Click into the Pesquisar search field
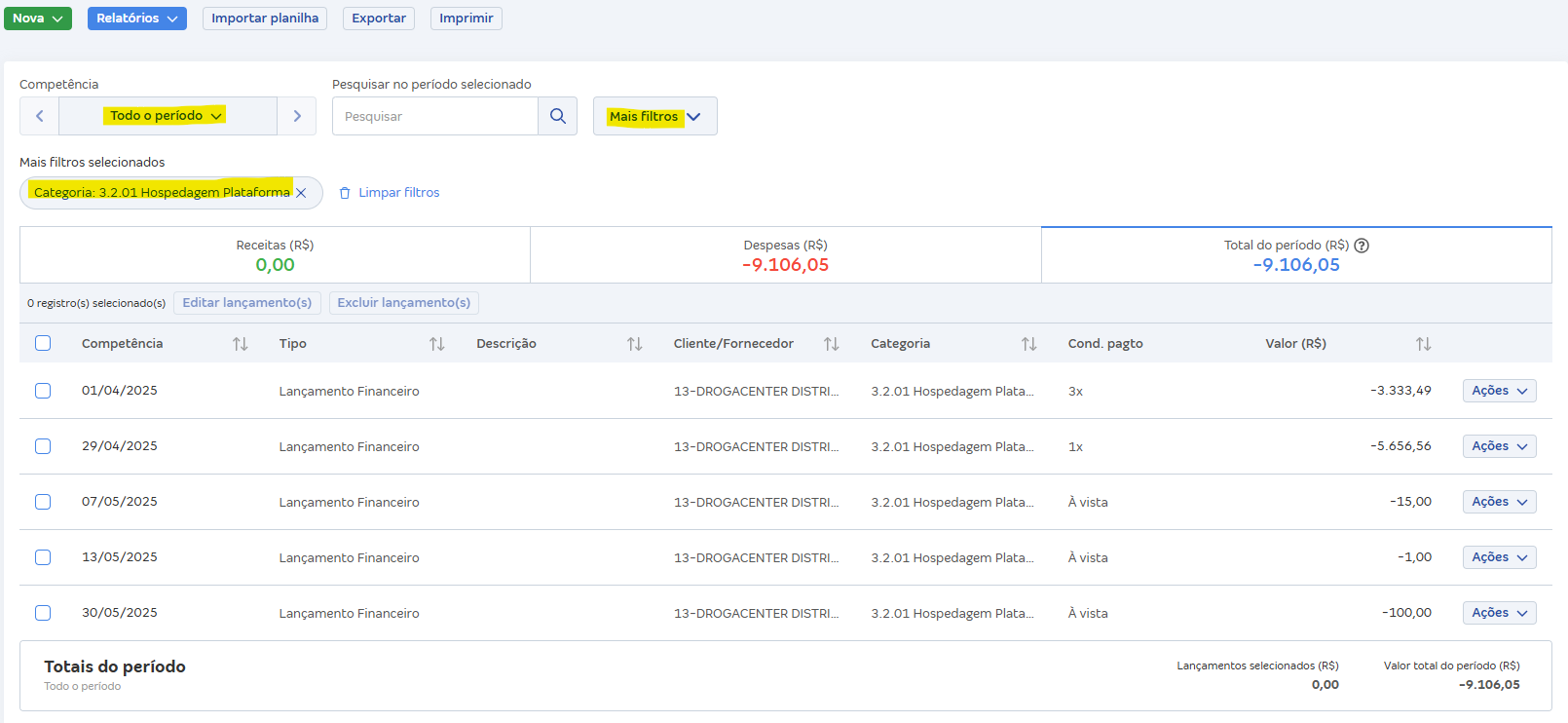 (x=434, y=116)
